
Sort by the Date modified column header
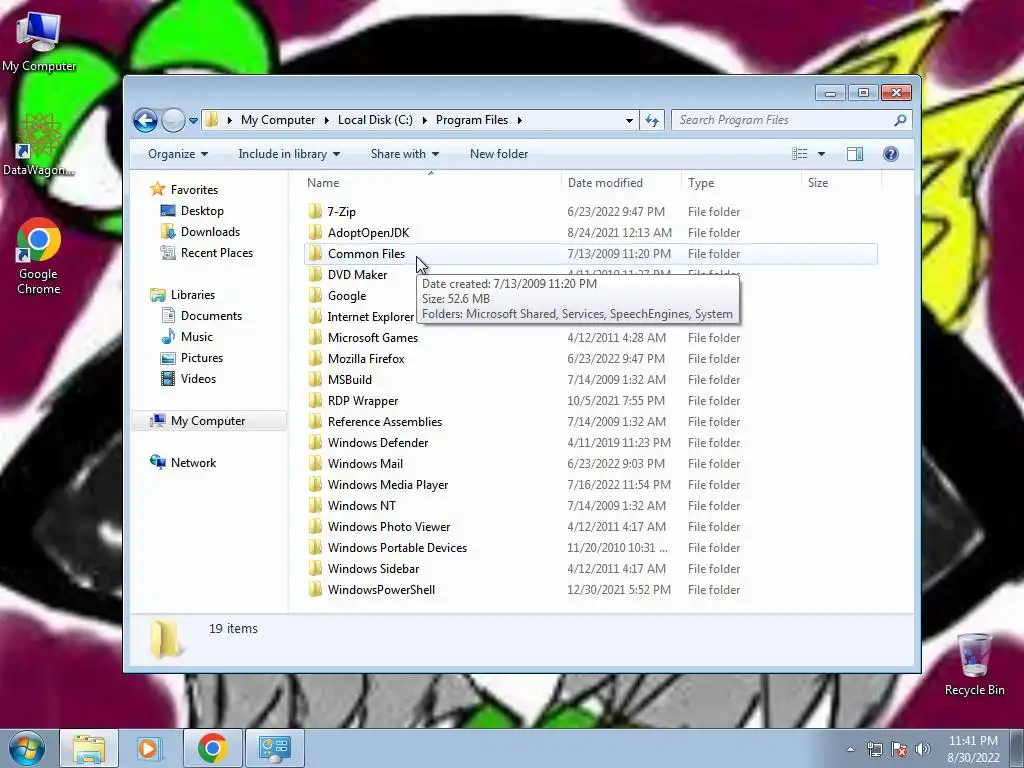pyautogui.click(x=620, y=183)
